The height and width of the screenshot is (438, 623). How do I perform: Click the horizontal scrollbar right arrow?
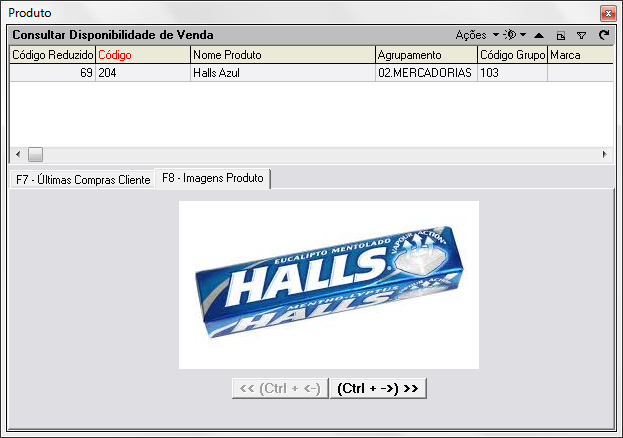coord(604,154)
